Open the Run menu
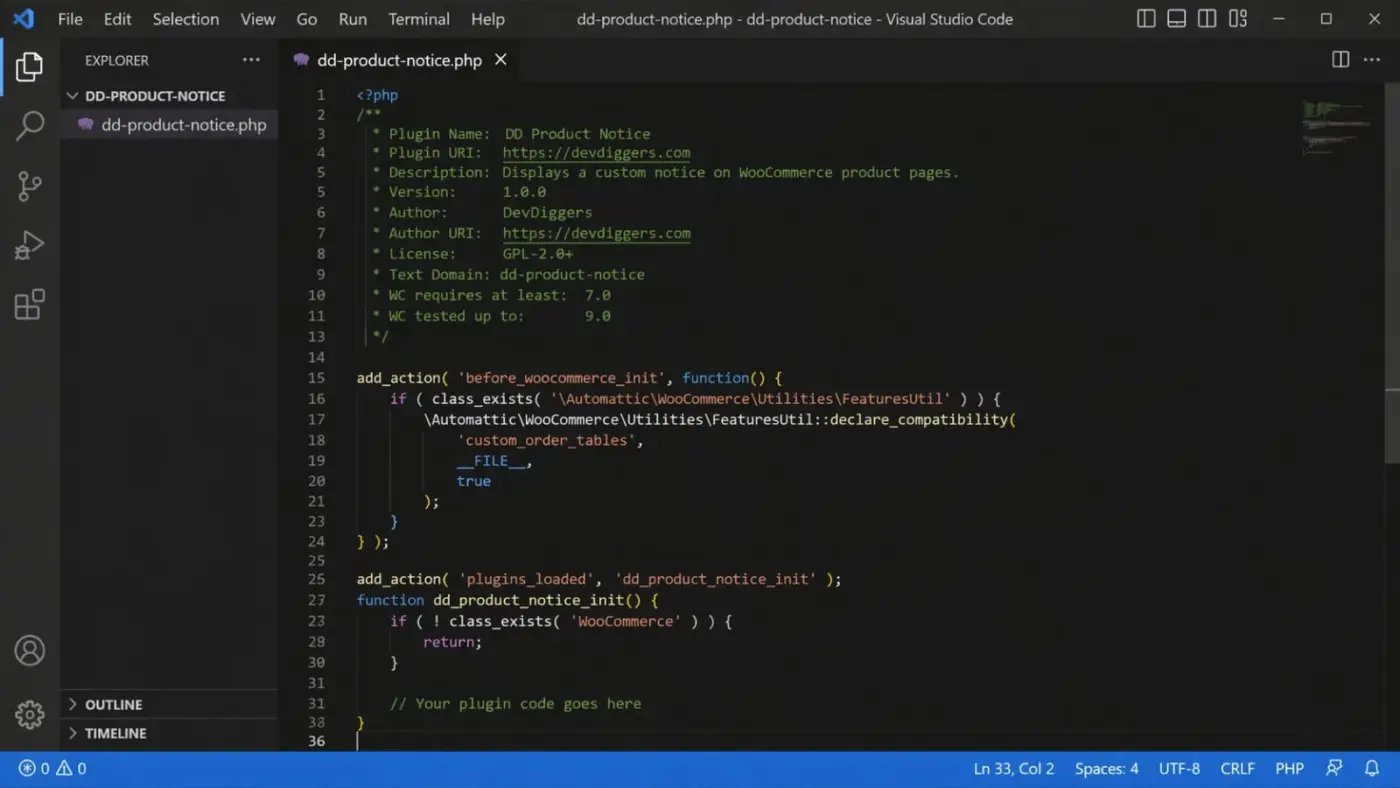 [353, 19]
